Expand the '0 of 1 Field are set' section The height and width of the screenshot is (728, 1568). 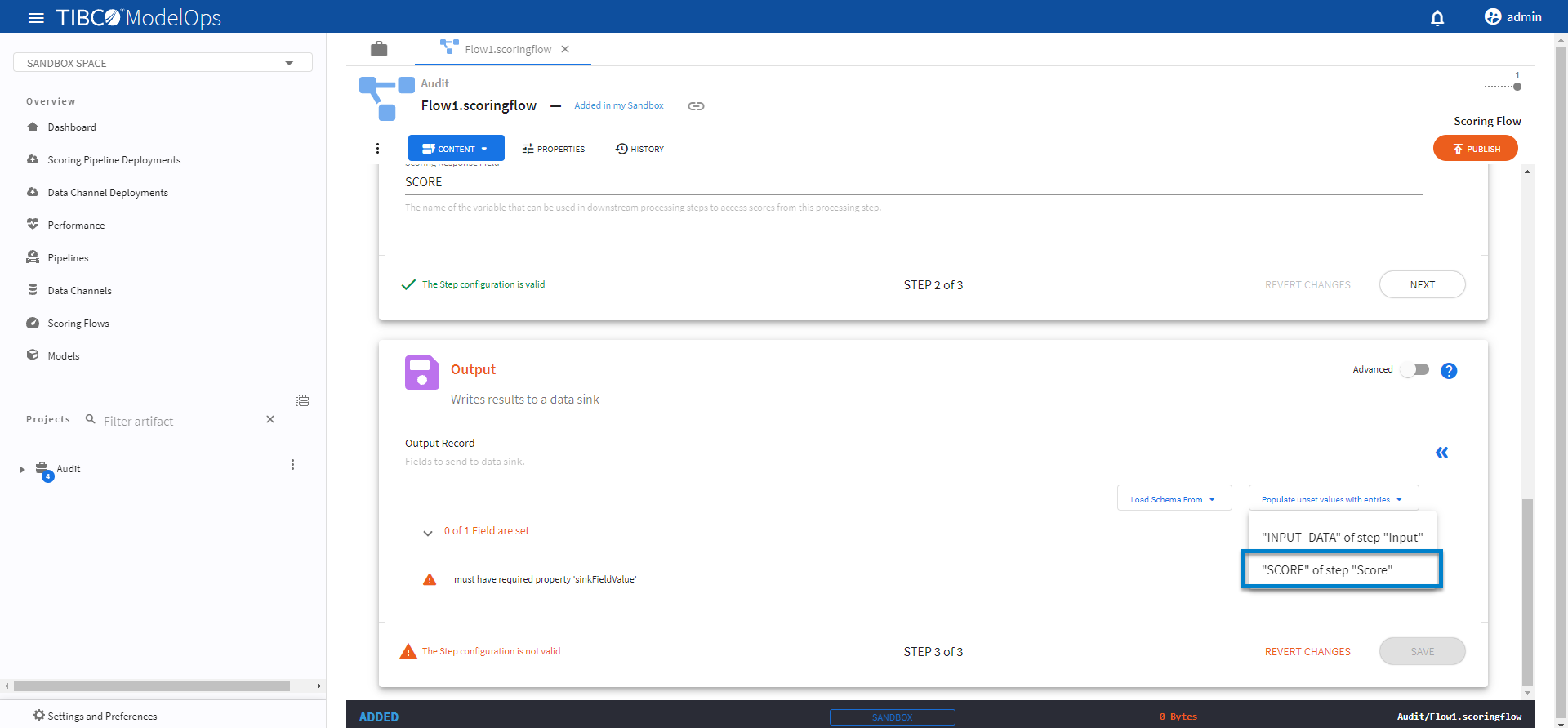(427, 533)
